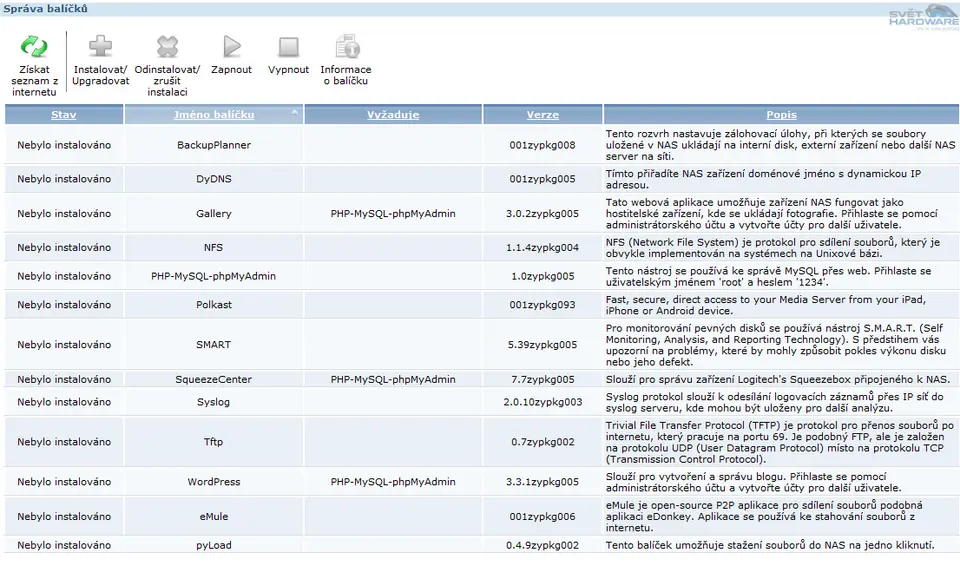
Task: Toggle the sort arrow in Jméno balíčku header
Action: (x=295, y=112)
